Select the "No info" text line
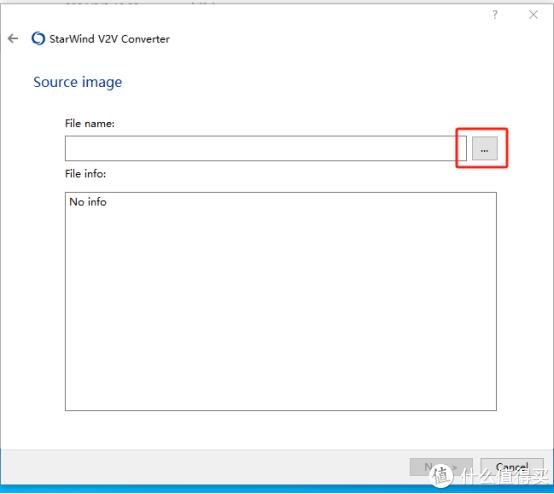 [x=88, y=202]
